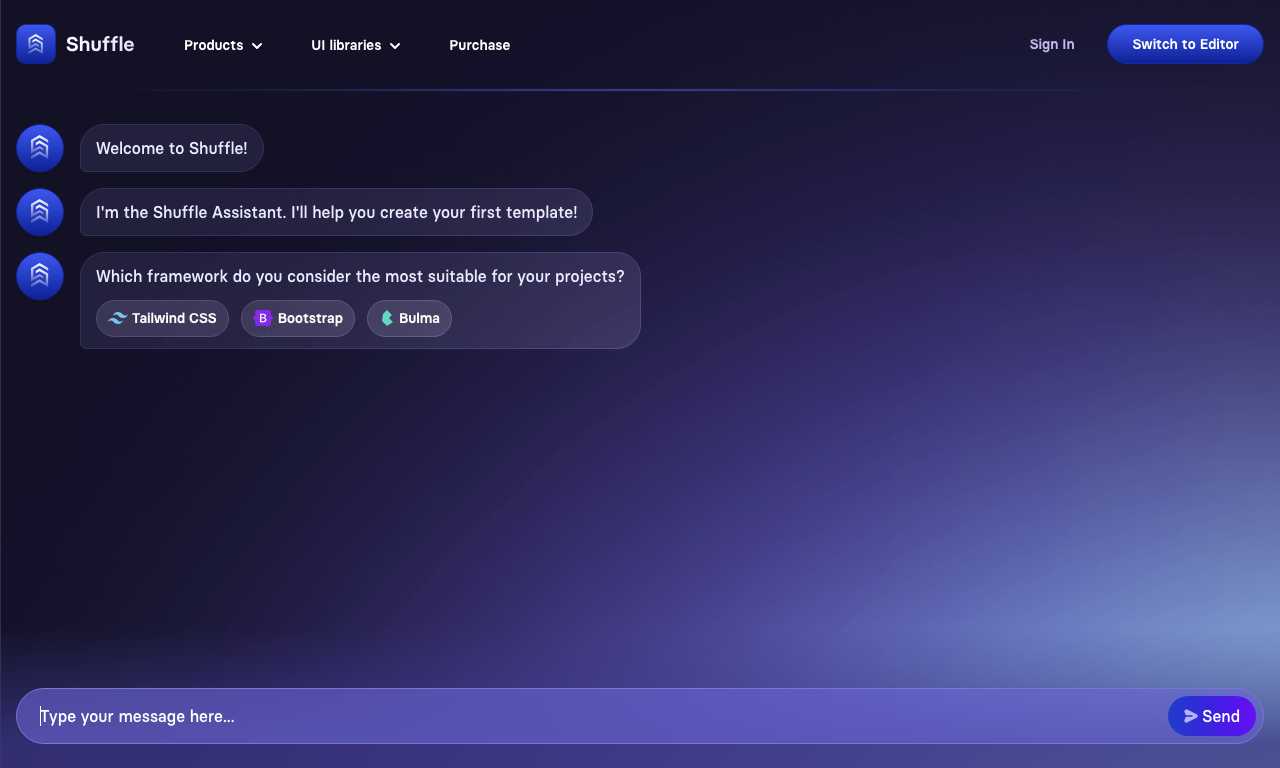Image resolution: width=1280 pixels, height=768 pixels.
Task: Open the UI libraries menu
Action: tap(356, 45)
